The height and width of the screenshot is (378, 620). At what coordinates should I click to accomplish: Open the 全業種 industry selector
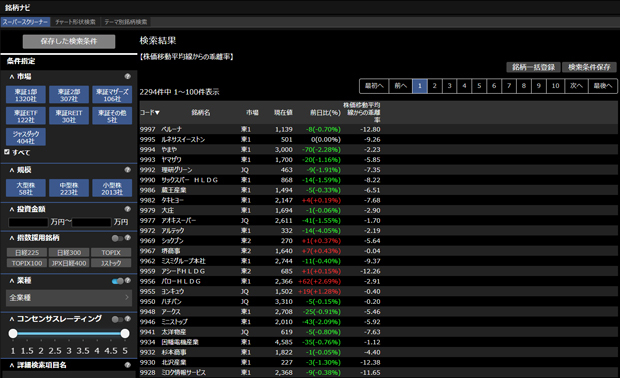(69, 297)
